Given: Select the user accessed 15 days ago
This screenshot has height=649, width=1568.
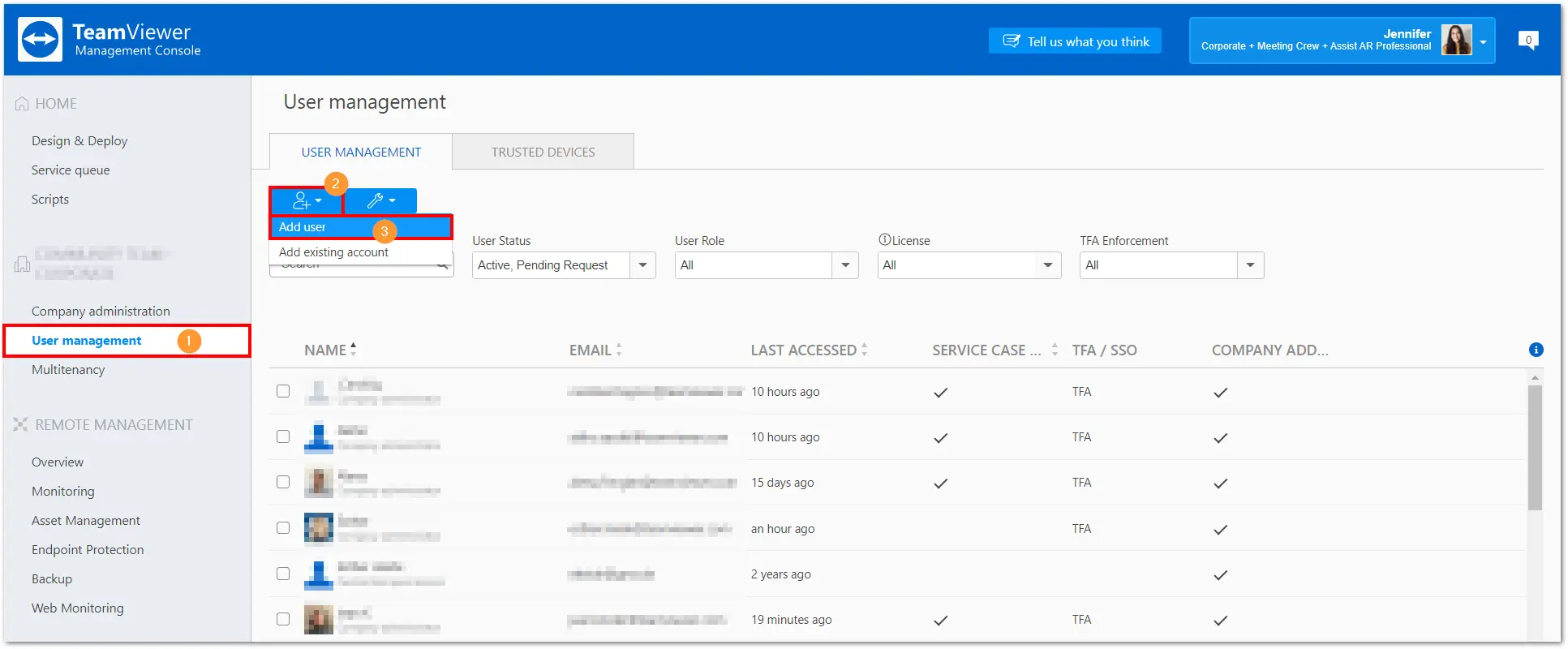Looking at the screenshot, I should coord(283,482).
